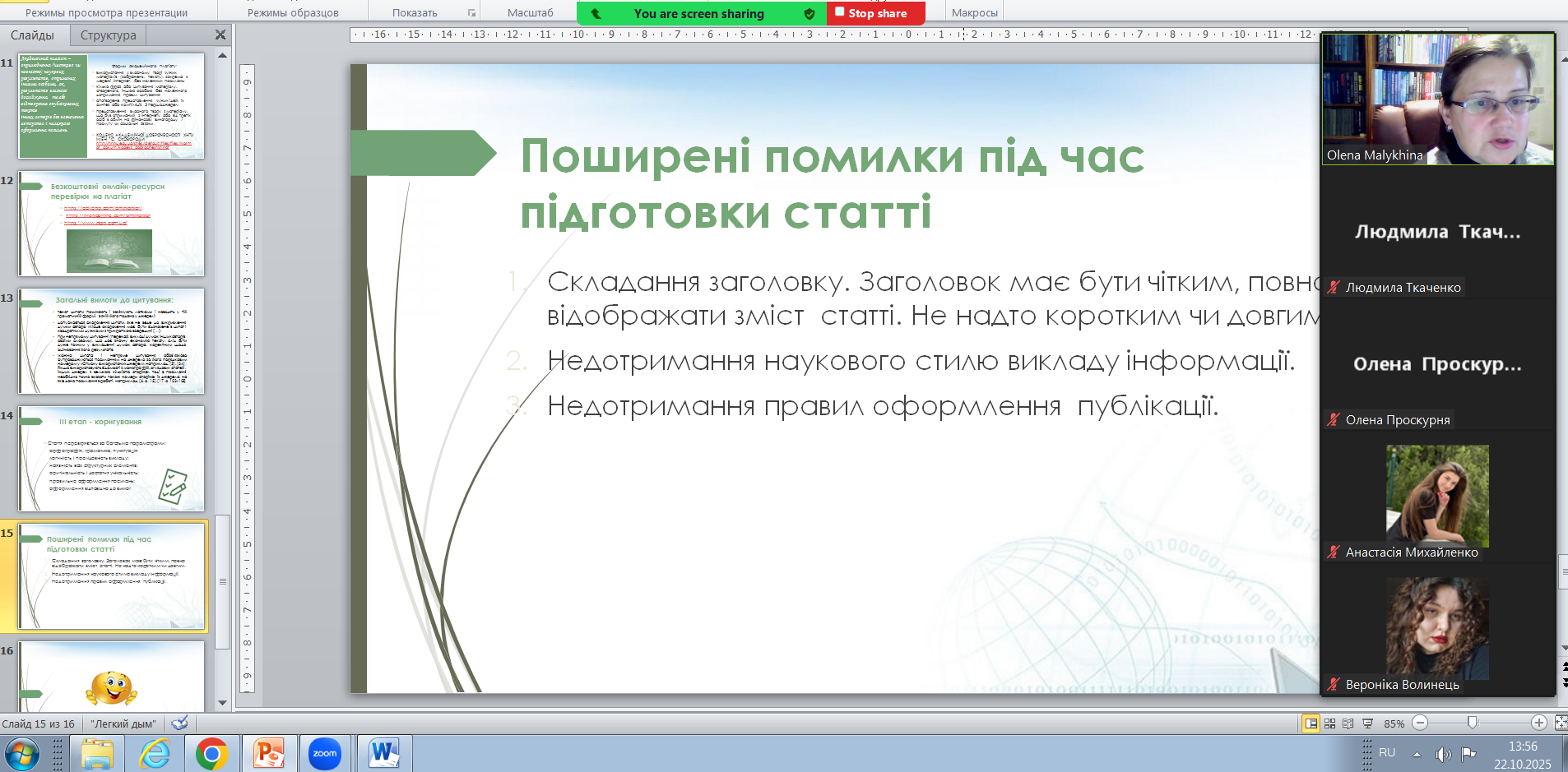The height and width of the screenshot is (772, 1568).
Task: Show hidden system tray icons
Action: click(1417, 754)
